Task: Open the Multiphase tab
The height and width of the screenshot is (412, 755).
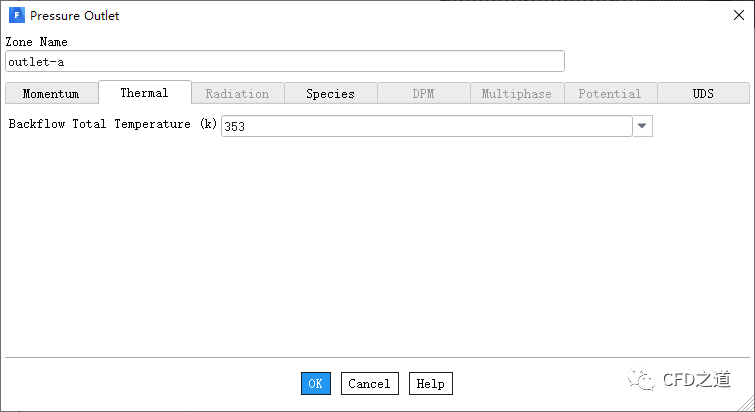Action: (516, 94)
